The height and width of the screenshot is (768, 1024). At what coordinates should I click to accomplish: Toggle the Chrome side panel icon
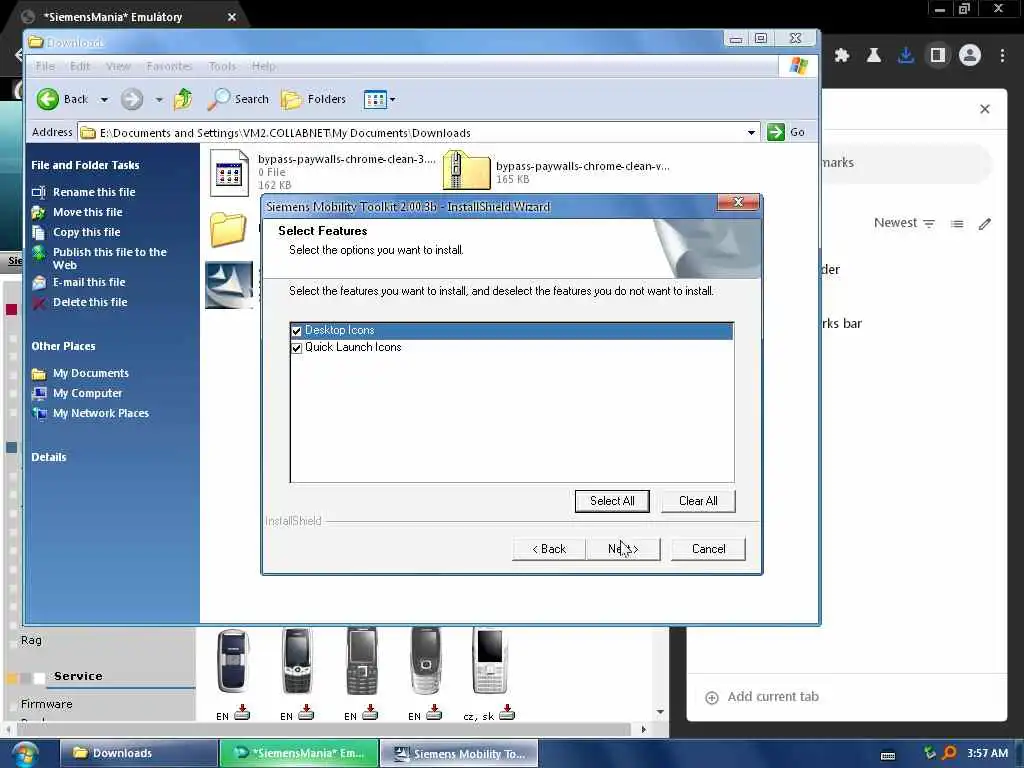pyautogui.click(x=938, y=56)
